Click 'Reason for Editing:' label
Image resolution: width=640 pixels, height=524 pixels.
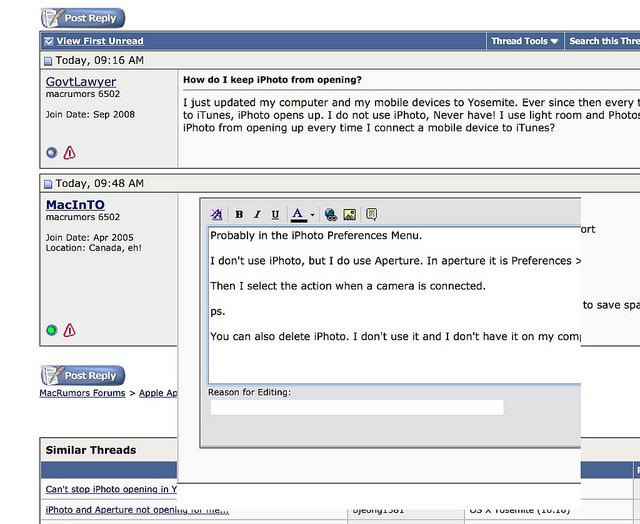click(249, 392)
